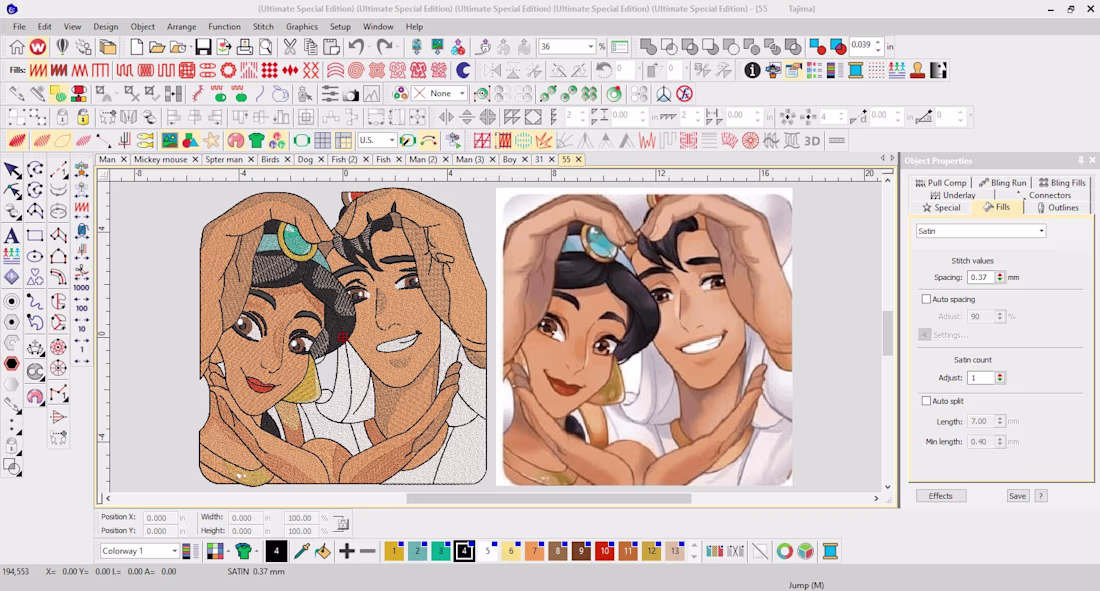Switch to the Mickey mouse document tab
This screenshot has width=1100, height=591.
point(161,159)
